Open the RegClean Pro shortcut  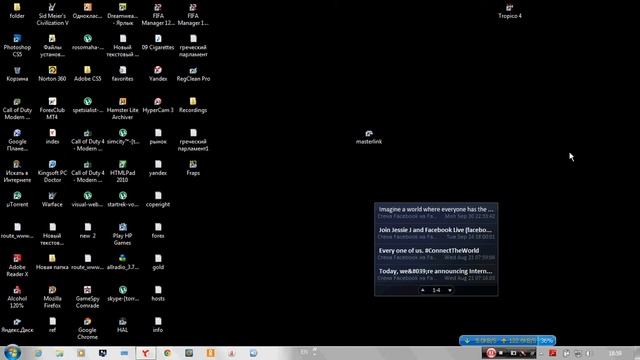point(193,74)
